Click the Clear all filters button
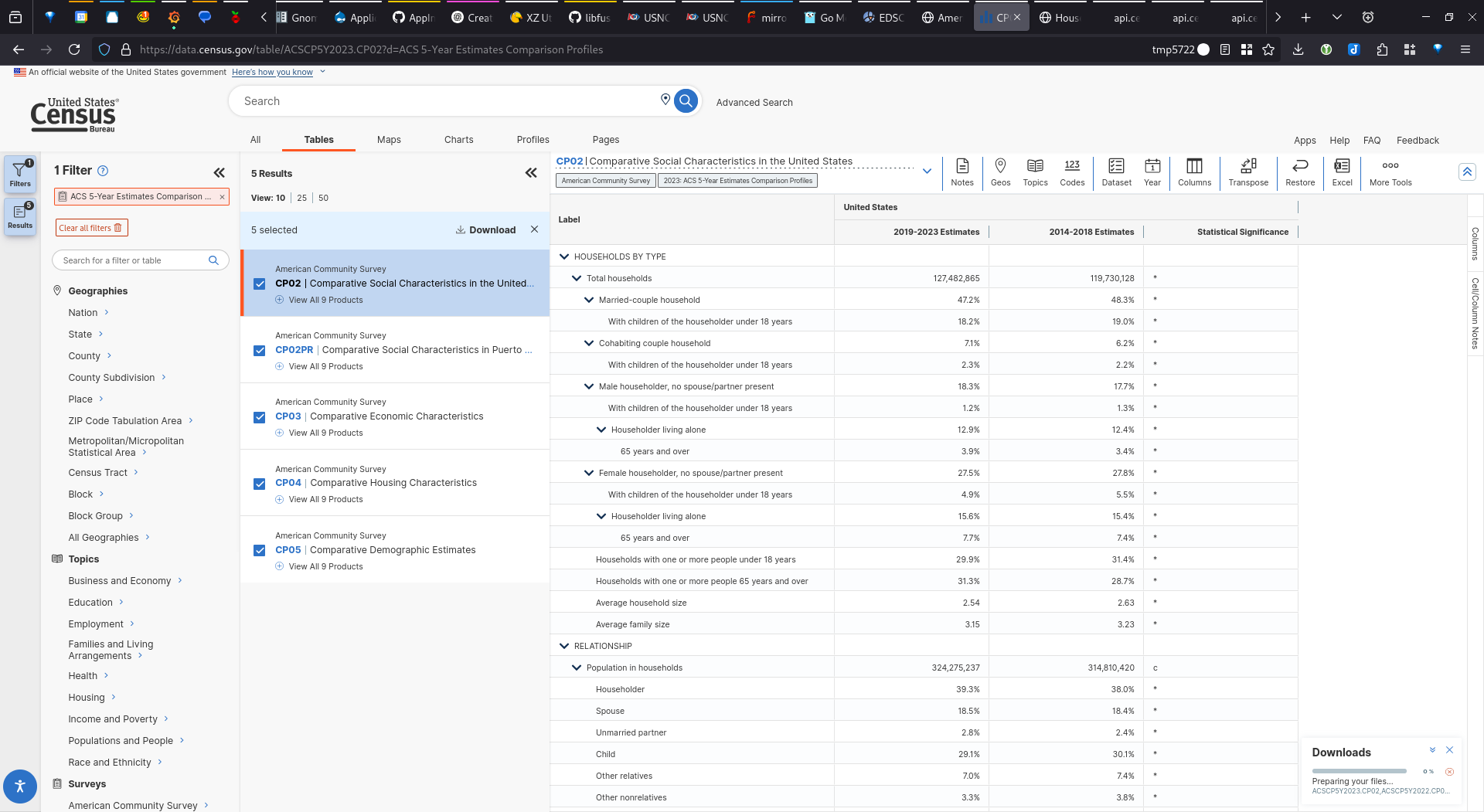1484x812 pixels. [90, 228]
